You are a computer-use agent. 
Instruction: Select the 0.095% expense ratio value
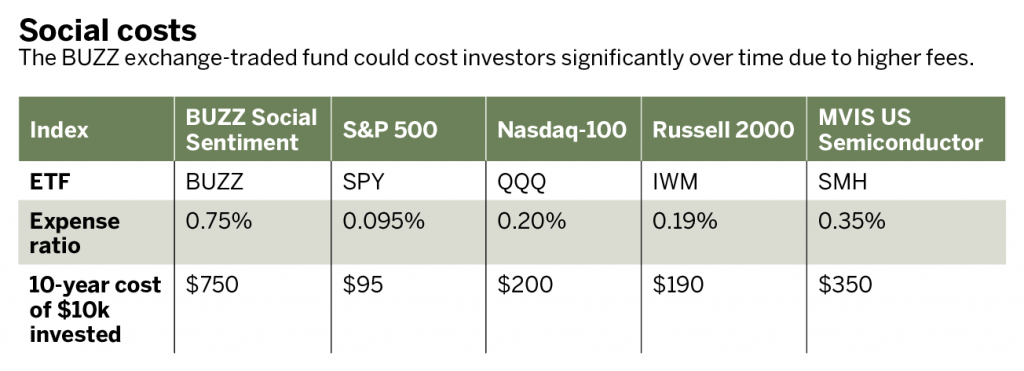[x=383, y=221]
